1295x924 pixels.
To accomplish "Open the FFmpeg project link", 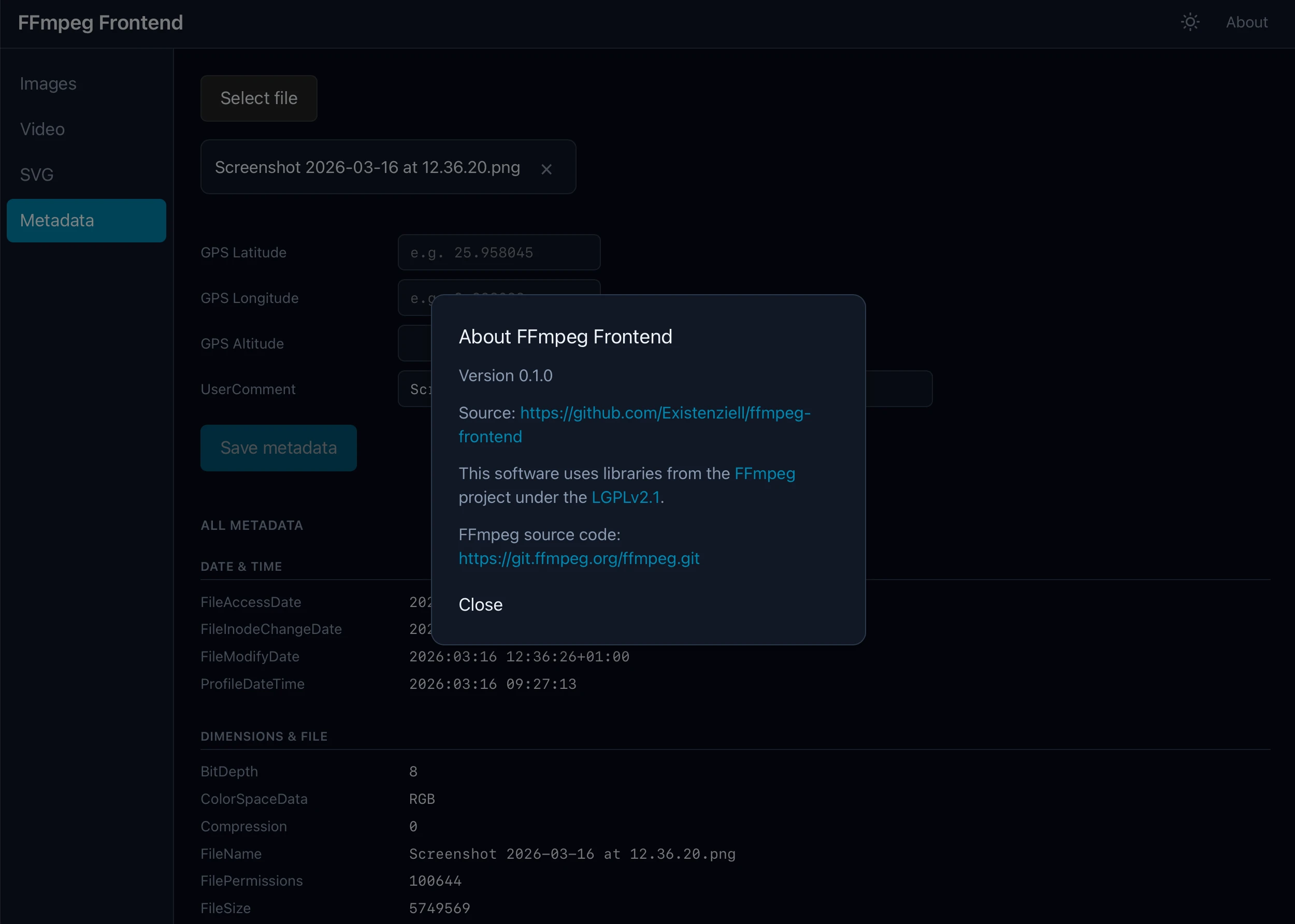I will pyautogui.click(x=764, y=473).
